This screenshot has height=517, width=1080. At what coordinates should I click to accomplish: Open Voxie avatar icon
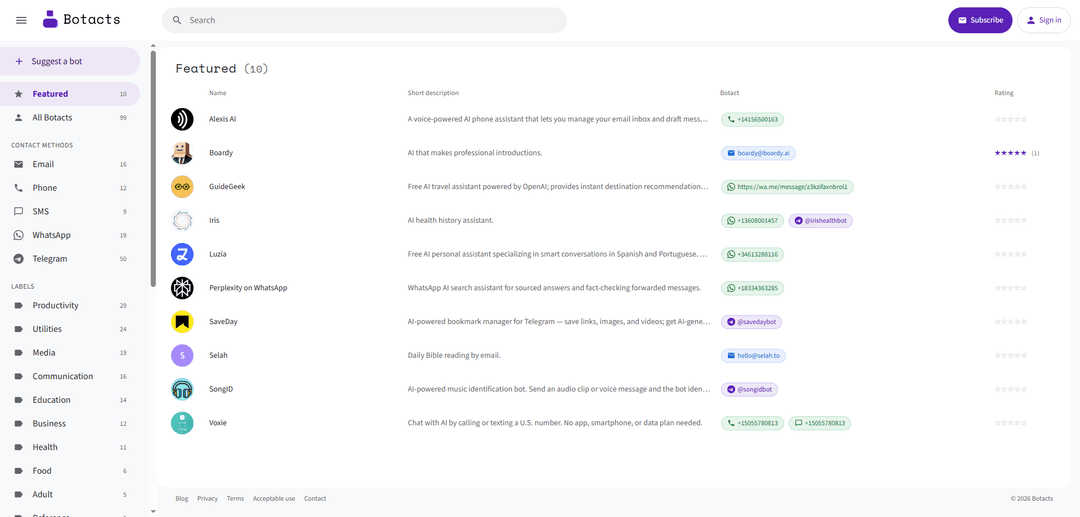coord(182,423)
